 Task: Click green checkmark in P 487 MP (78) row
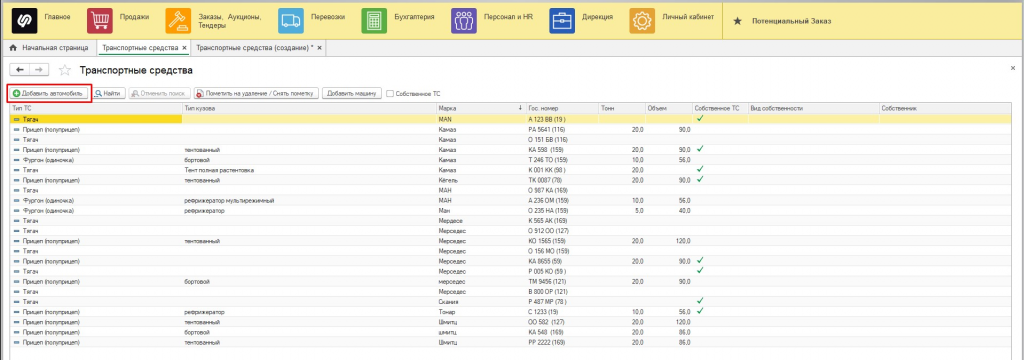(x=699, y=301)
